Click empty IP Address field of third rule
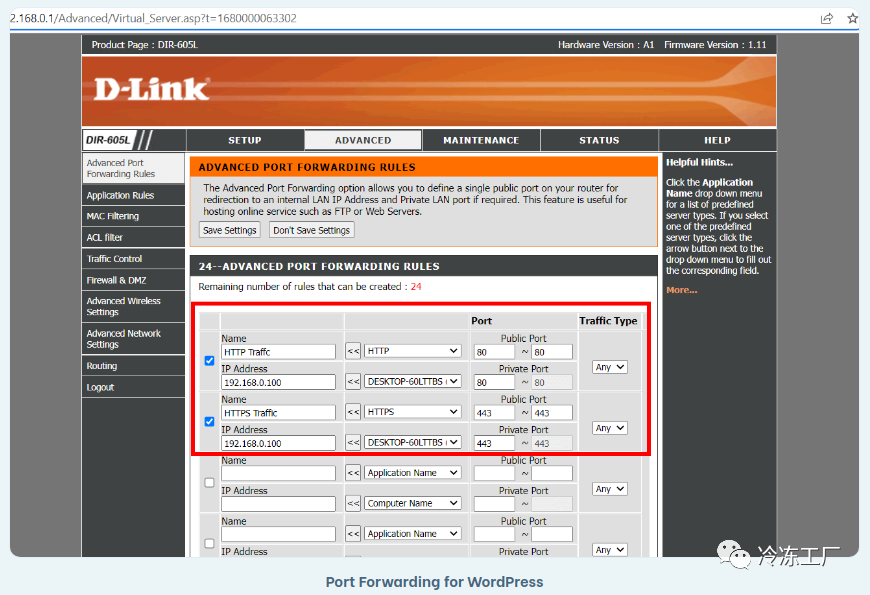Screen dimensions: 870x595 click(x=279, y=504)
